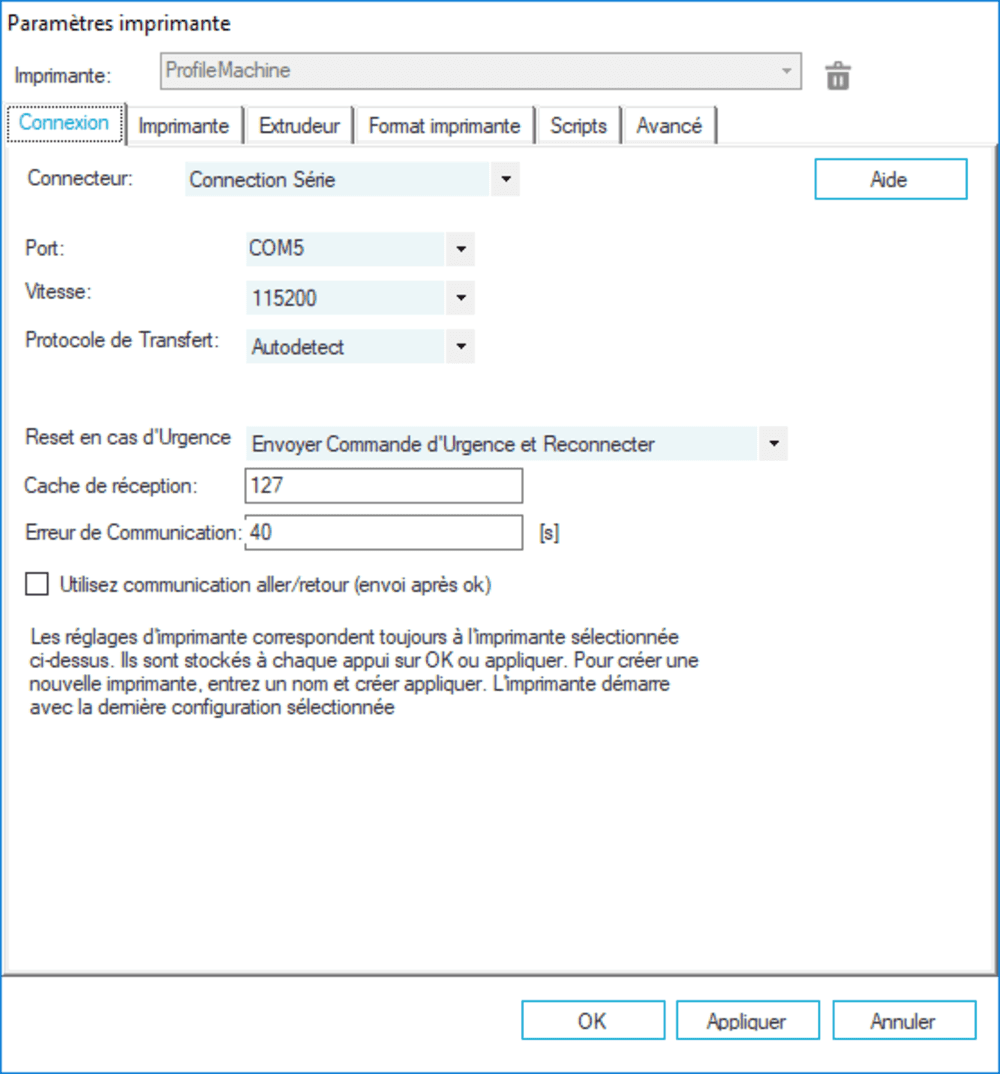Viewport: 1000px width, 1074px height.
Task: Select the Cache de réception label
Action: 110,486
